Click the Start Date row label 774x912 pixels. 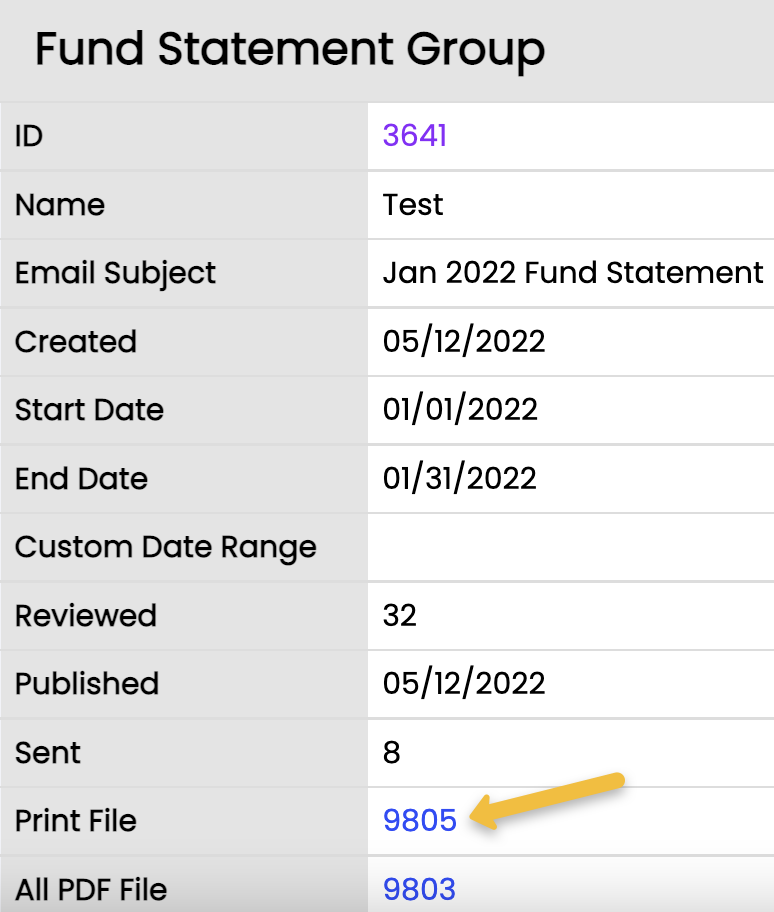point(89,410)
